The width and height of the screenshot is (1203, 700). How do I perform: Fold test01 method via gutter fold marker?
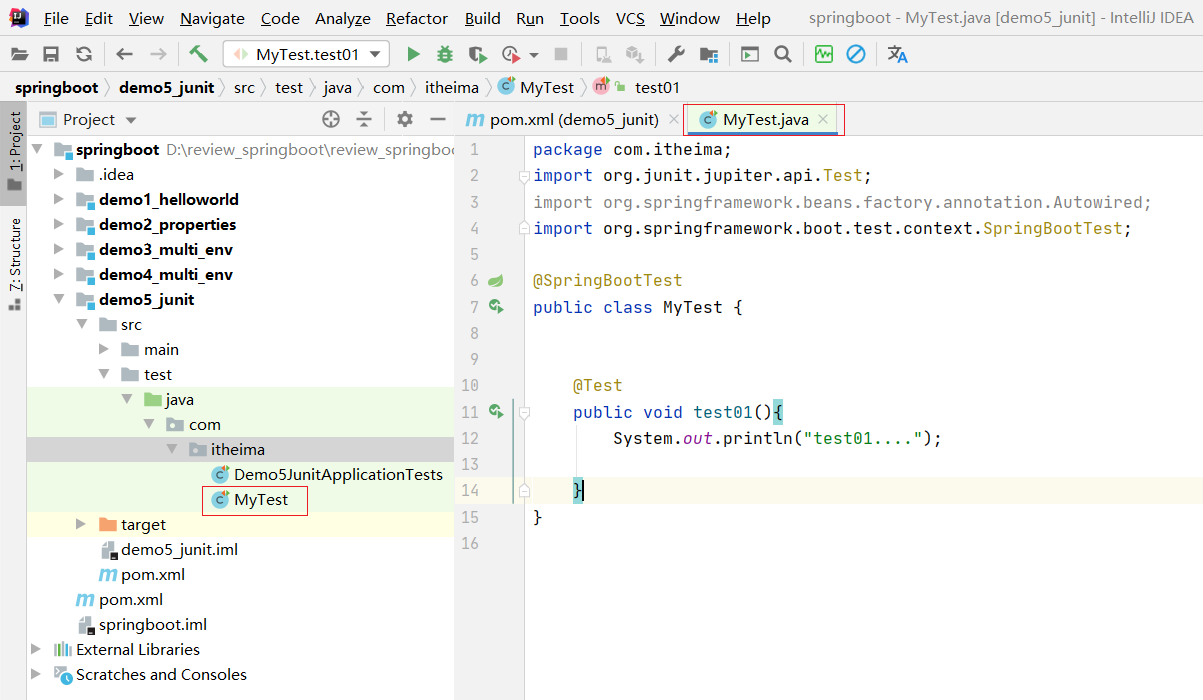524,412
